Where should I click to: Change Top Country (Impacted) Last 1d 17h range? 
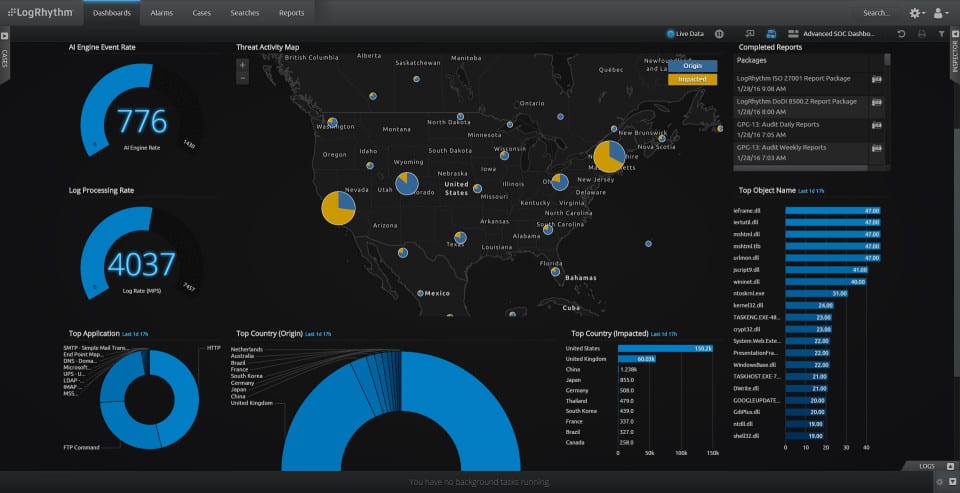pos(664,334)
